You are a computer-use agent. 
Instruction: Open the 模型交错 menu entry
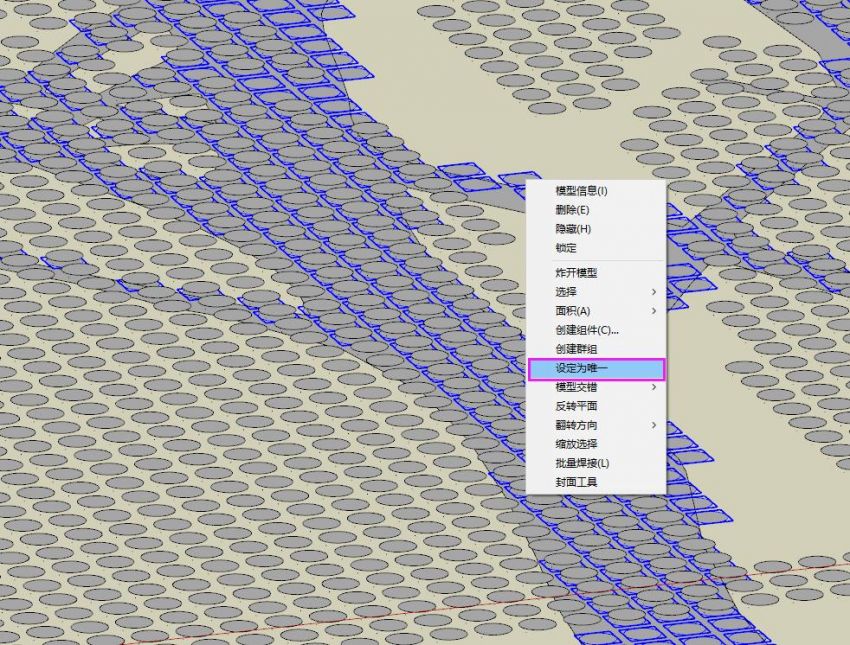(596, 387)
